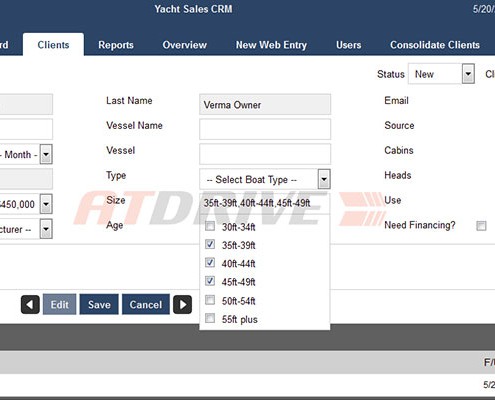This screenshot has width=495, height=400.
Task: Tick the 50ft-54ft checkbox
Action: coord(210,300)
